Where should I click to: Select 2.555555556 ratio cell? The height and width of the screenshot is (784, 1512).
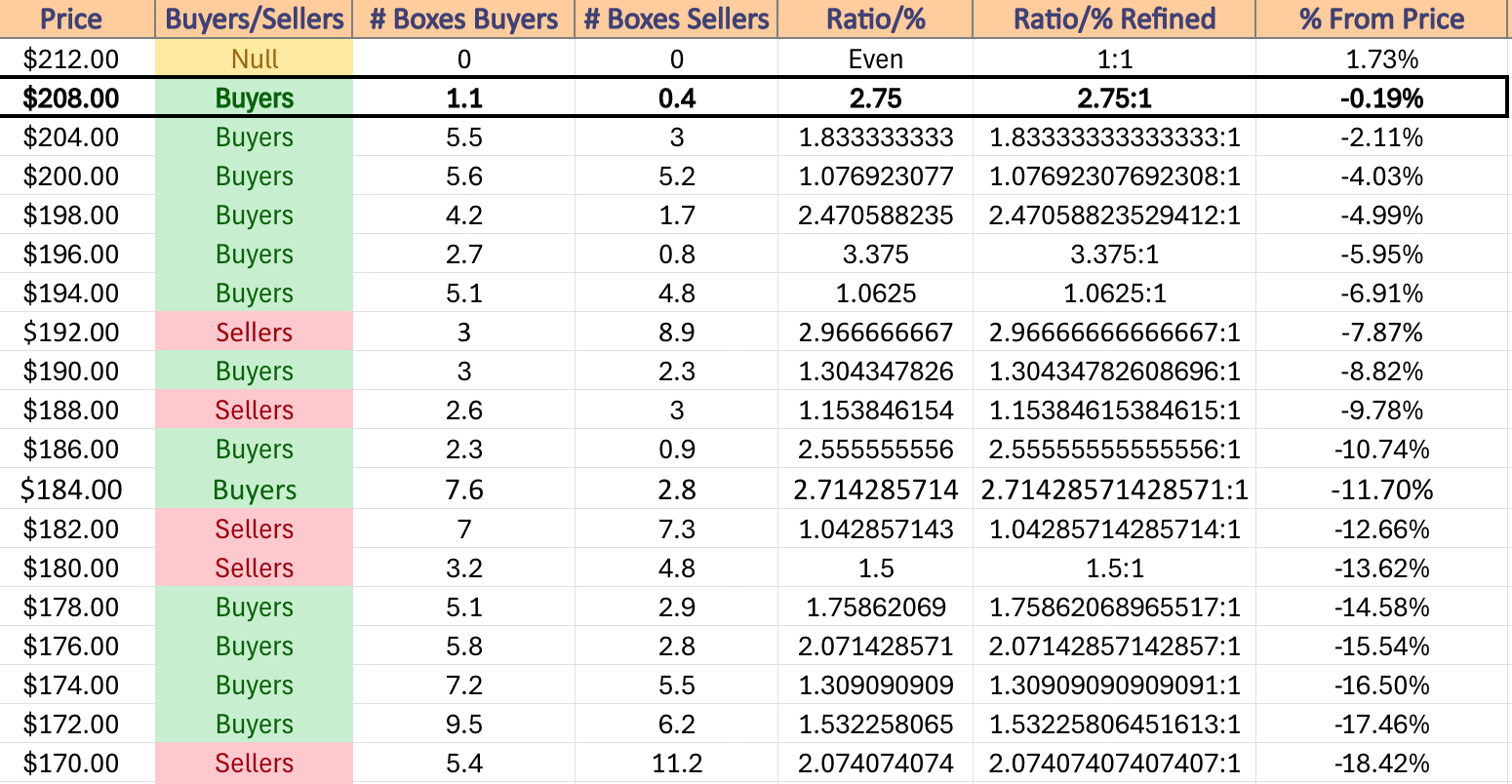coord(875,449)
